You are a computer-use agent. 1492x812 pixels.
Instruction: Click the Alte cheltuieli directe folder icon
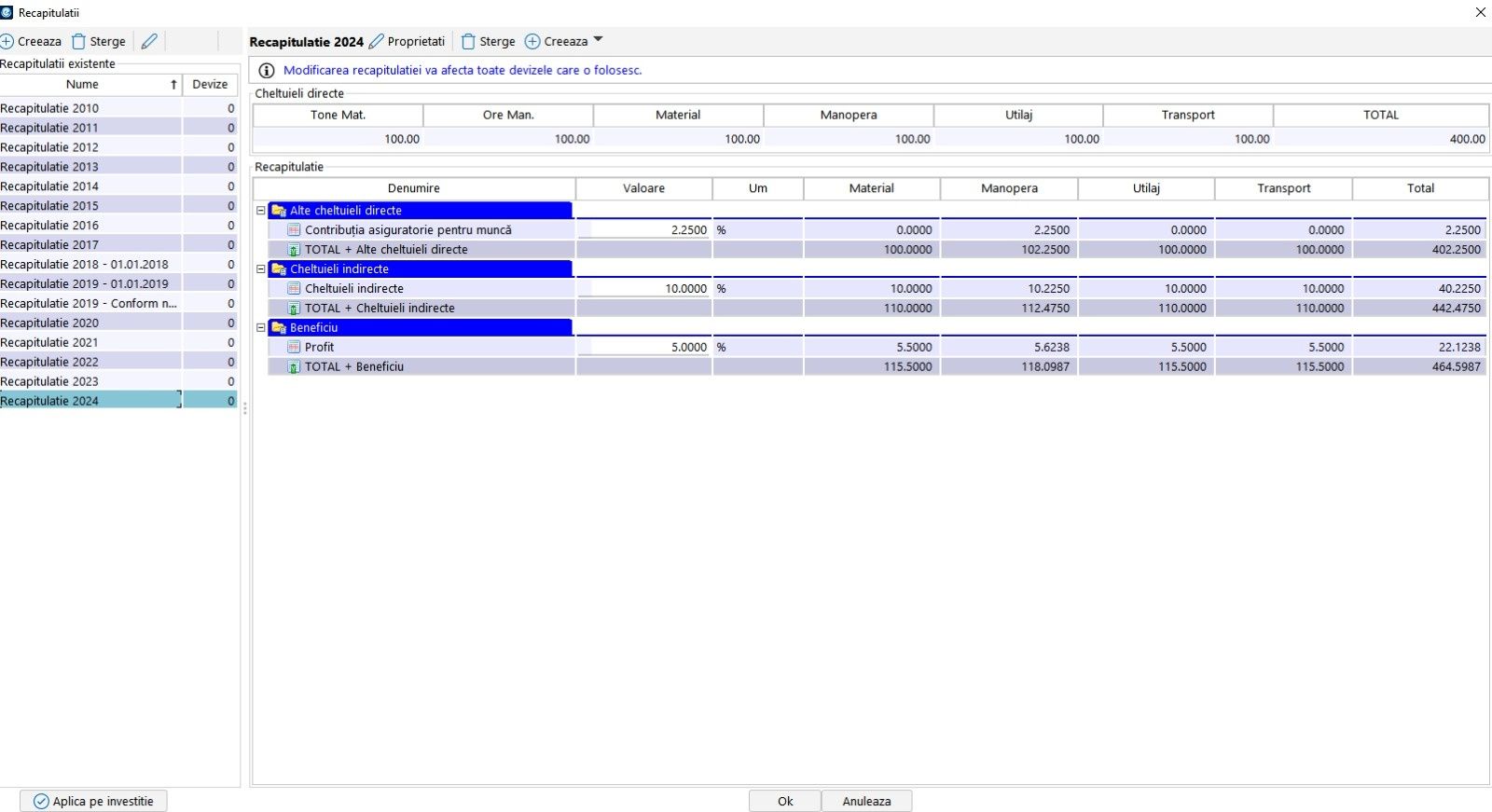[x=278, y=211]
